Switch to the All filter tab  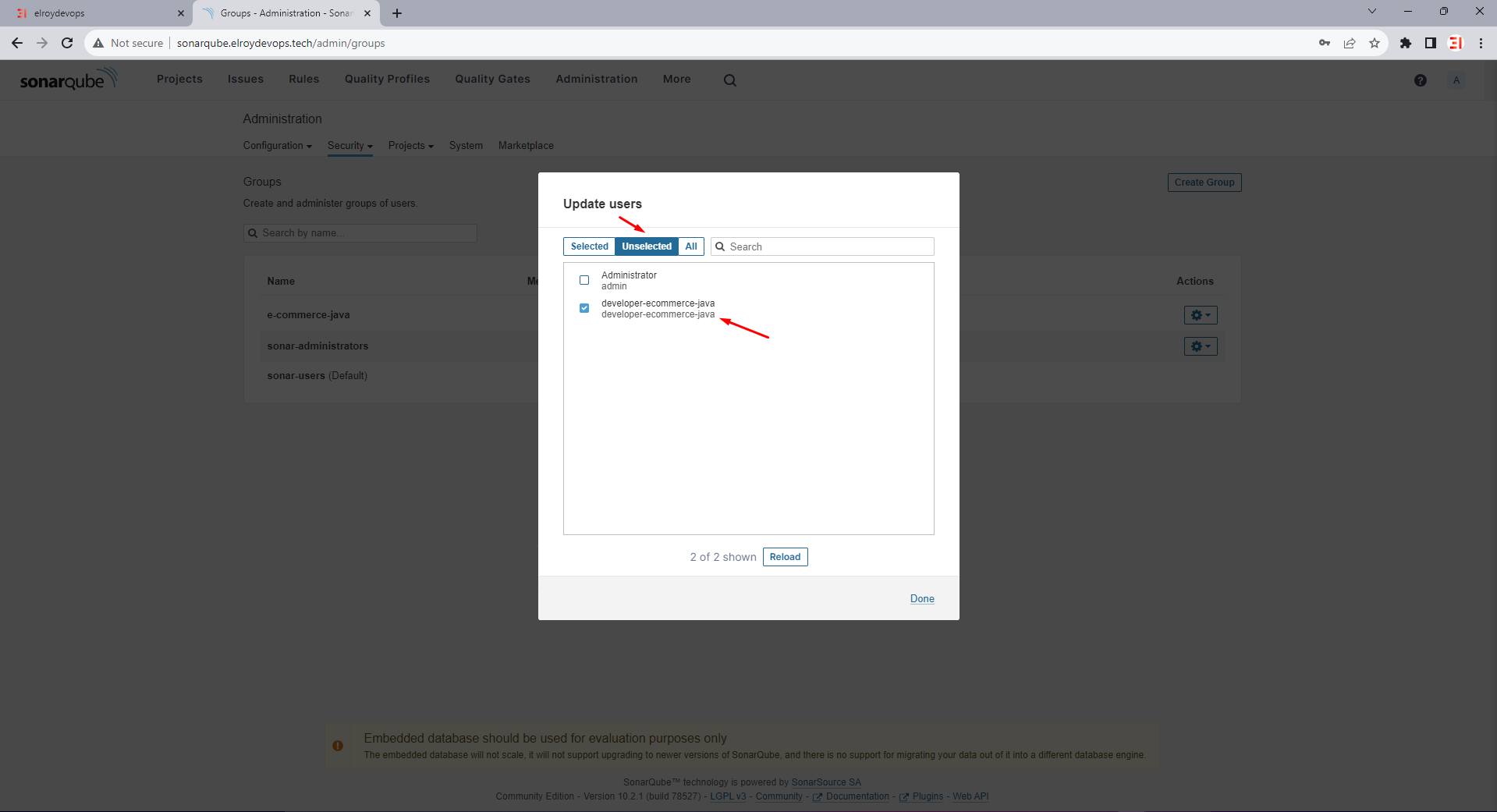(691, 246)
